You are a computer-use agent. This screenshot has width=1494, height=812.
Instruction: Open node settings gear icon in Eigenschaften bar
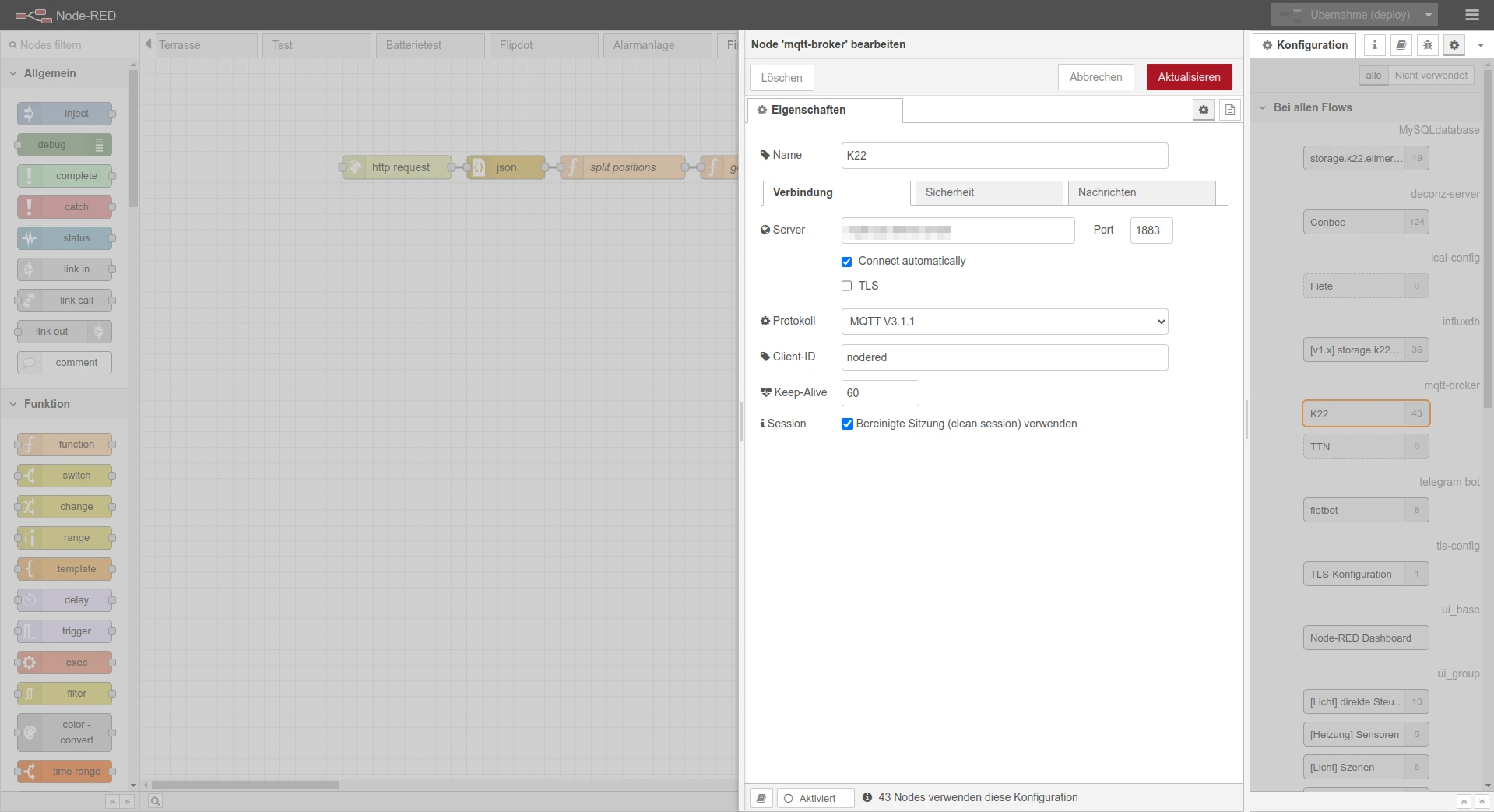point(1204,110)
